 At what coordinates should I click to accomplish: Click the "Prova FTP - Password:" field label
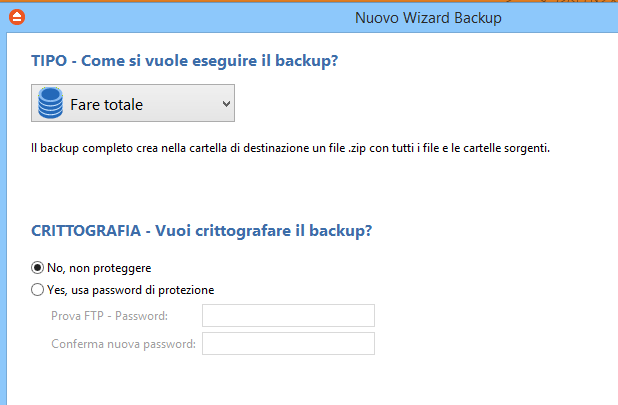coord(109,316)
